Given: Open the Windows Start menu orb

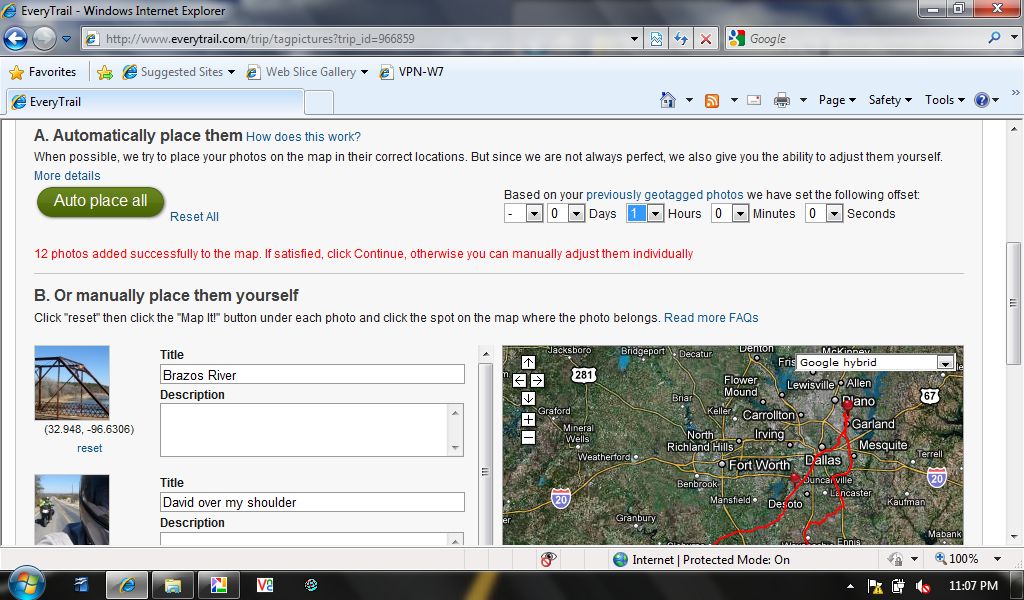Looking at the screenshot, I should coord(25,583).
